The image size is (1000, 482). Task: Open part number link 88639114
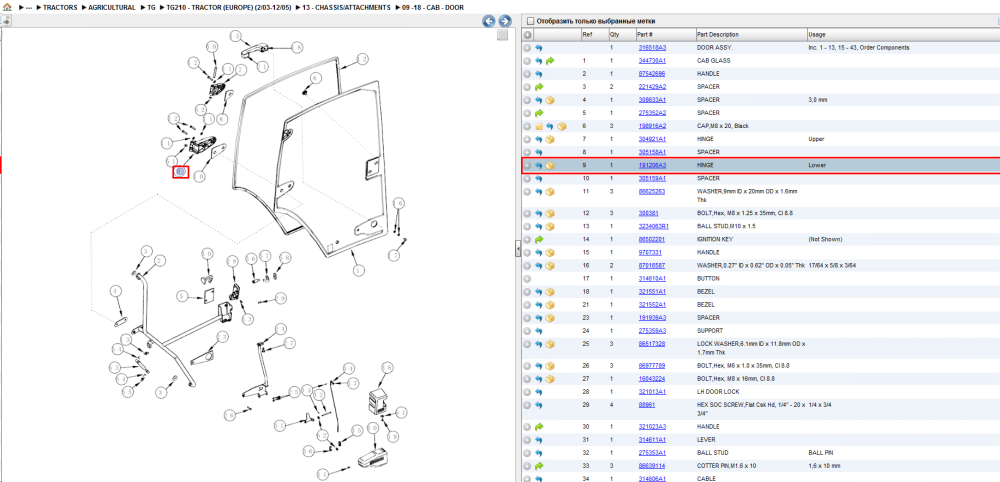pos(652,465)
